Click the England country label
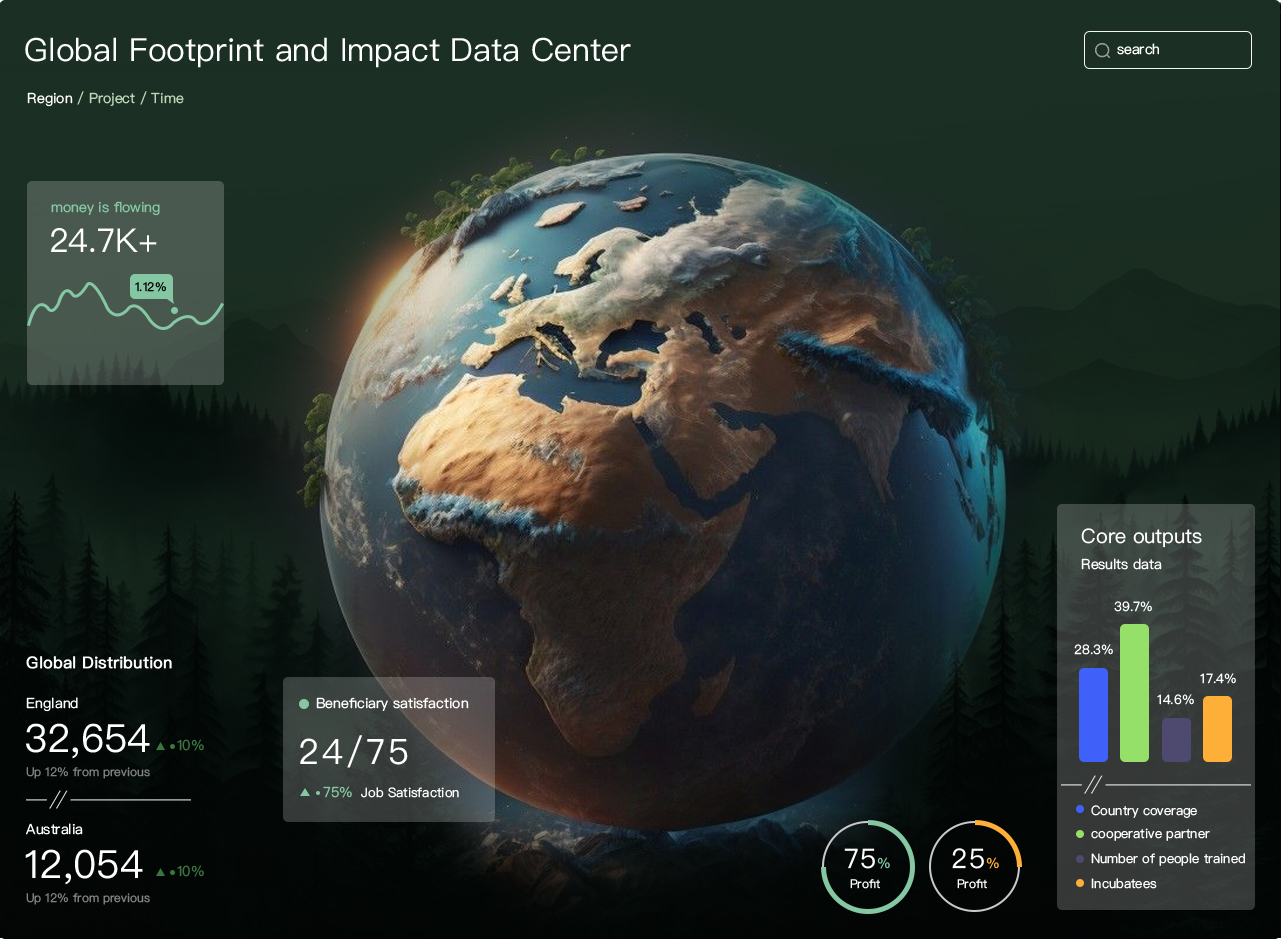 tap(52, 703)
